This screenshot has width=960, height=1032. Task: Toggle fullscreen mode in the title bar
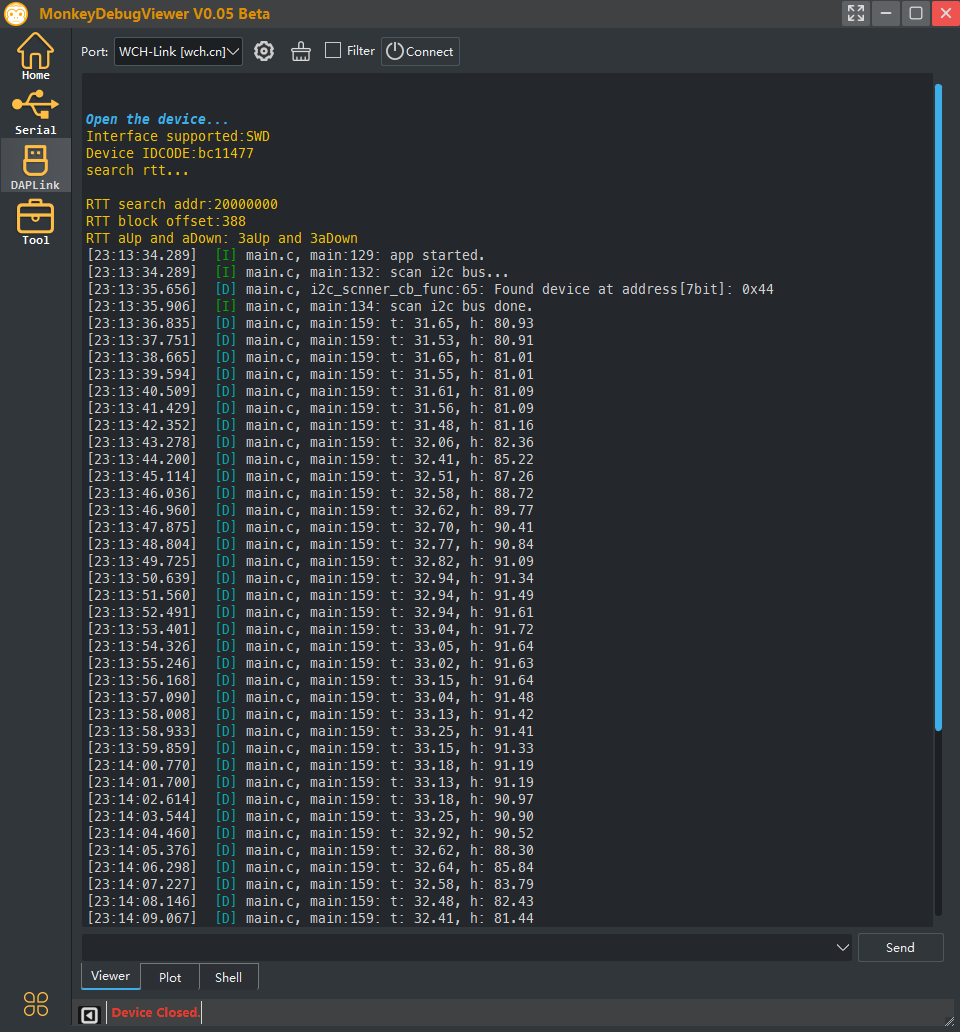[x=855, y=13]
